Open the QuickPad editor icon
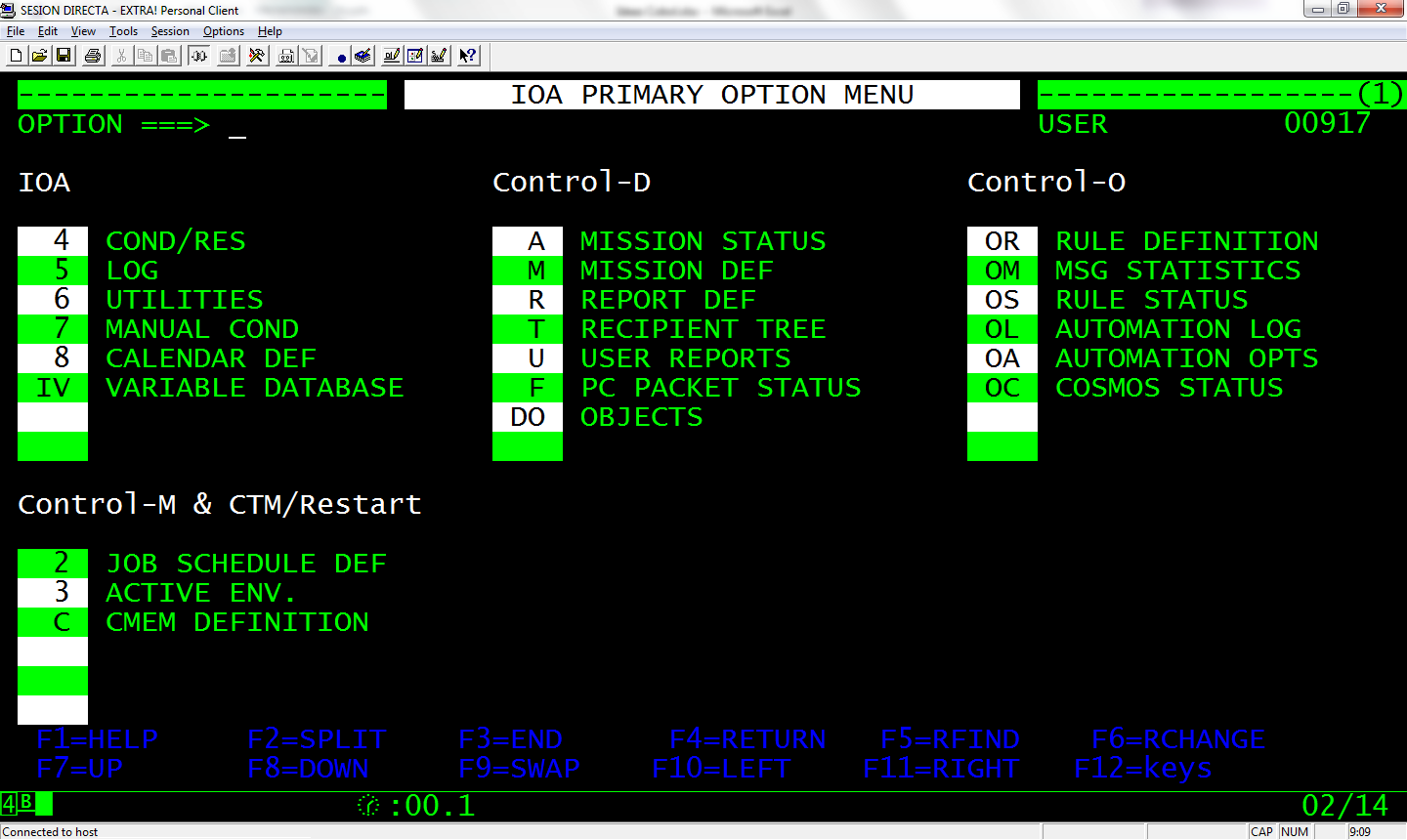The width and height of the screenshot is (1407, 840). [x=415, y=56]
